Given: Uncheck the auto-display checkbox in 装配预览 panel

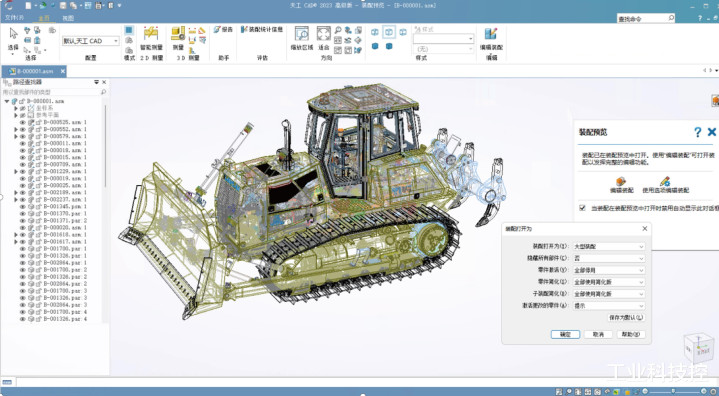Looking at the screenshot, I should [582, 208].
